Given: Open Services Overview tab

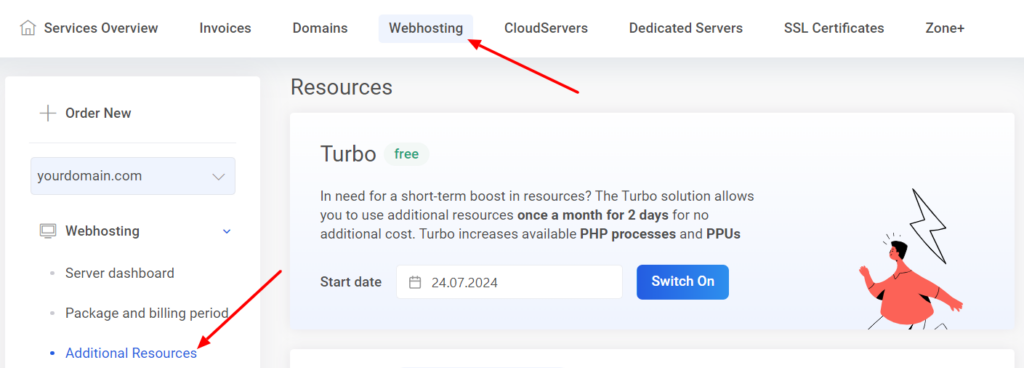Looking at the screenshot, I should [x=101, y=28].
